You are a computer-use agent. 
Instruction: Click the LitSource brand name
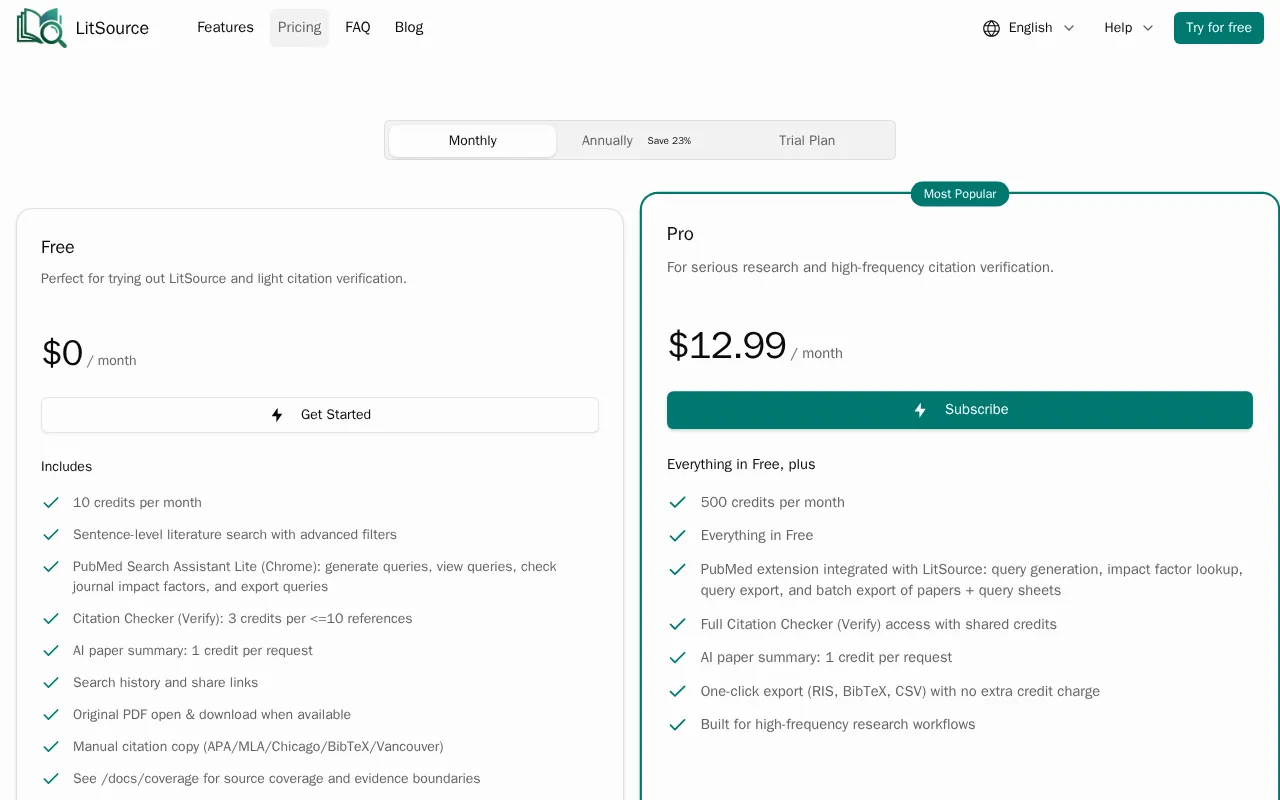(x=112, y=29)
